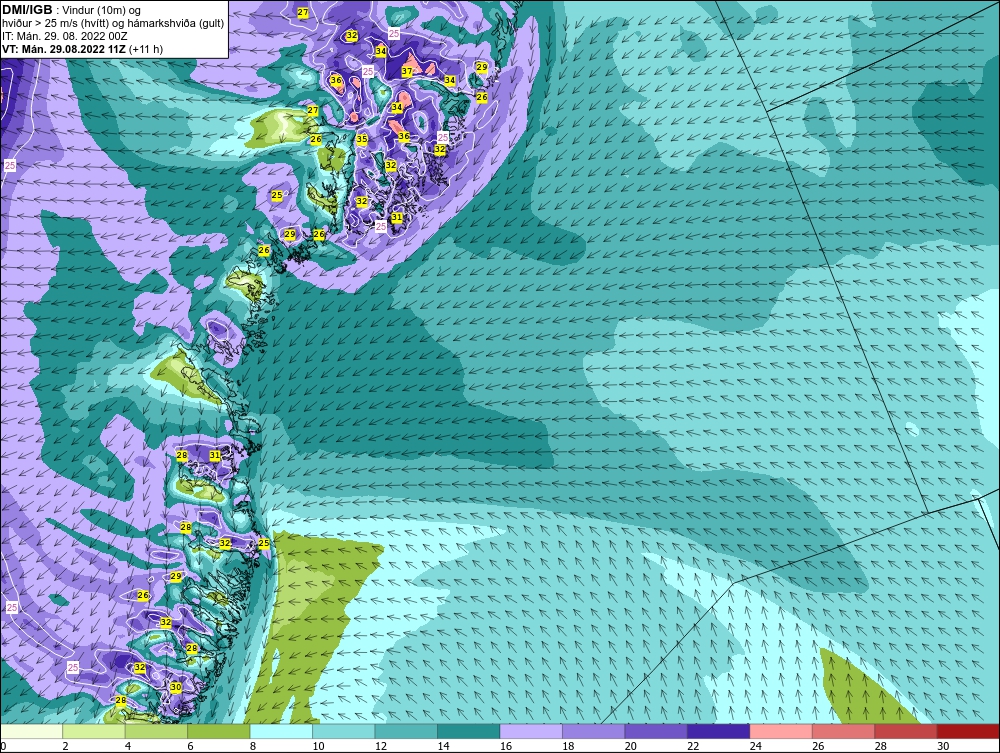Pick the dark red swatch above 30 m/s
This screenshot has height=753, width=1000.
coord(969,731)
